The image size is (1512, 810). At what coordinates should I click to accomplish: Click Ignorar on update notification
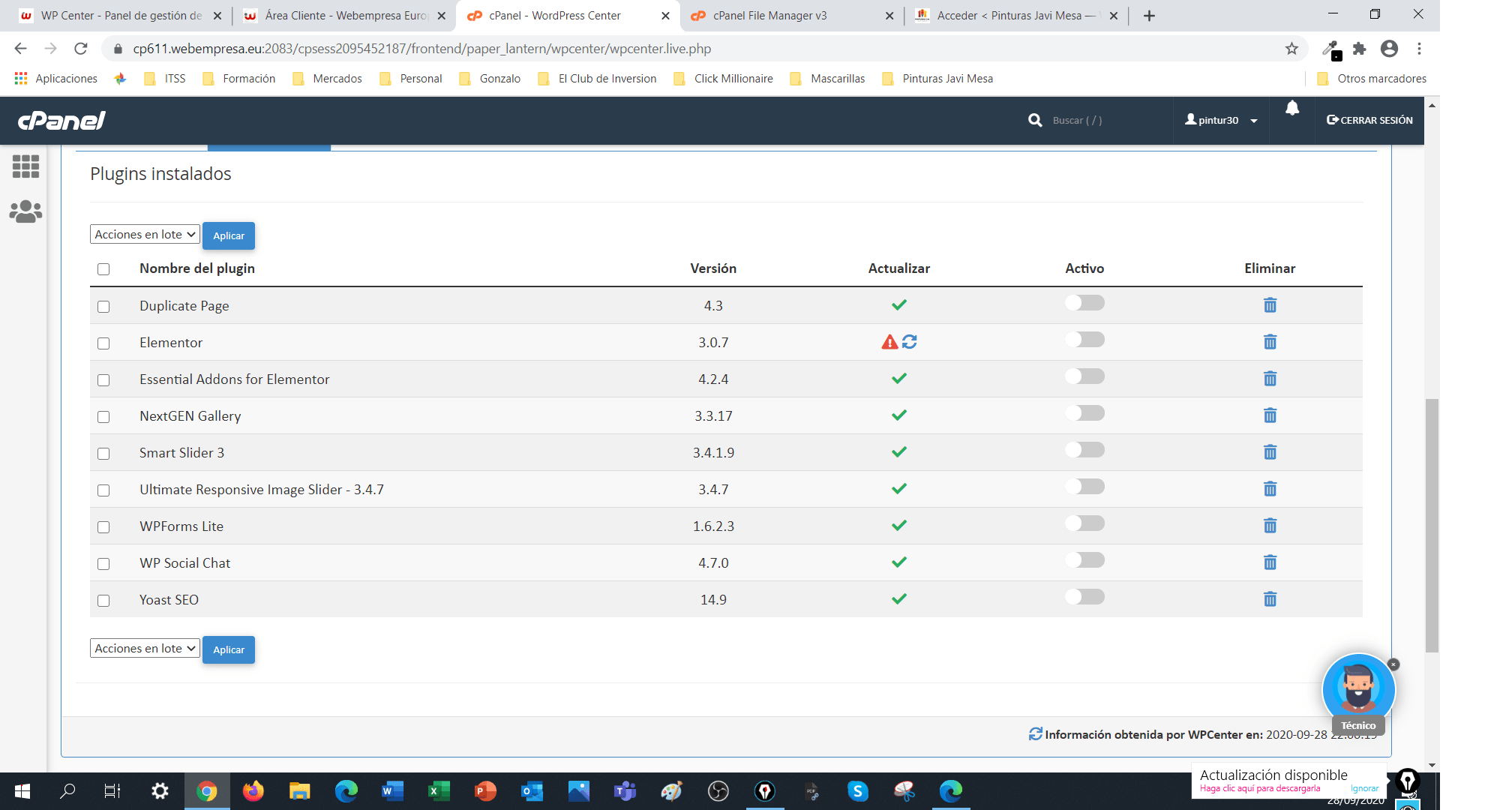[x=1364, y=789]
